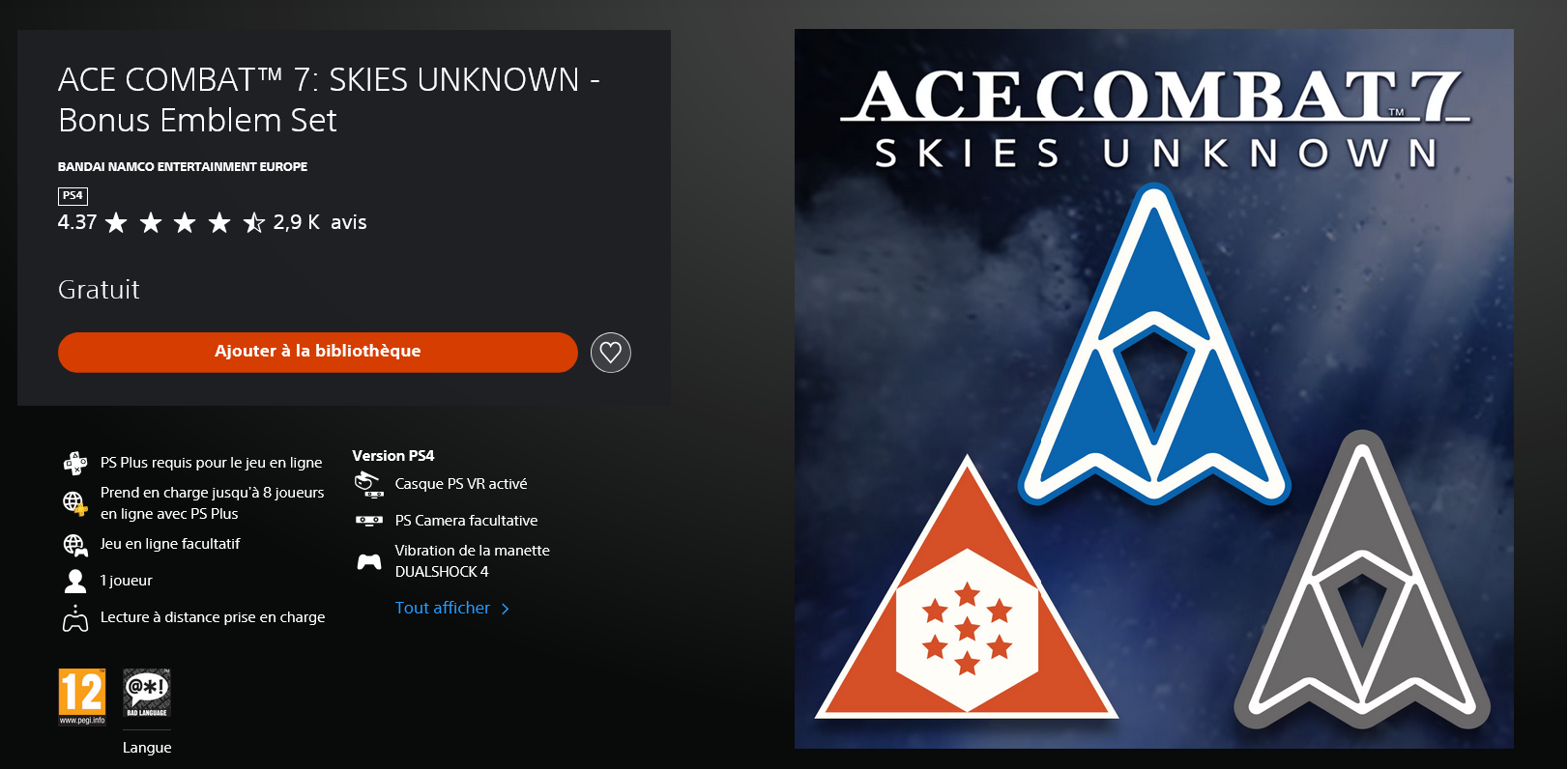Image resolution: width=1568 pixels, height=769 pixels.
Task: Click the PS VR headset icon
Action: click(369, 485)
